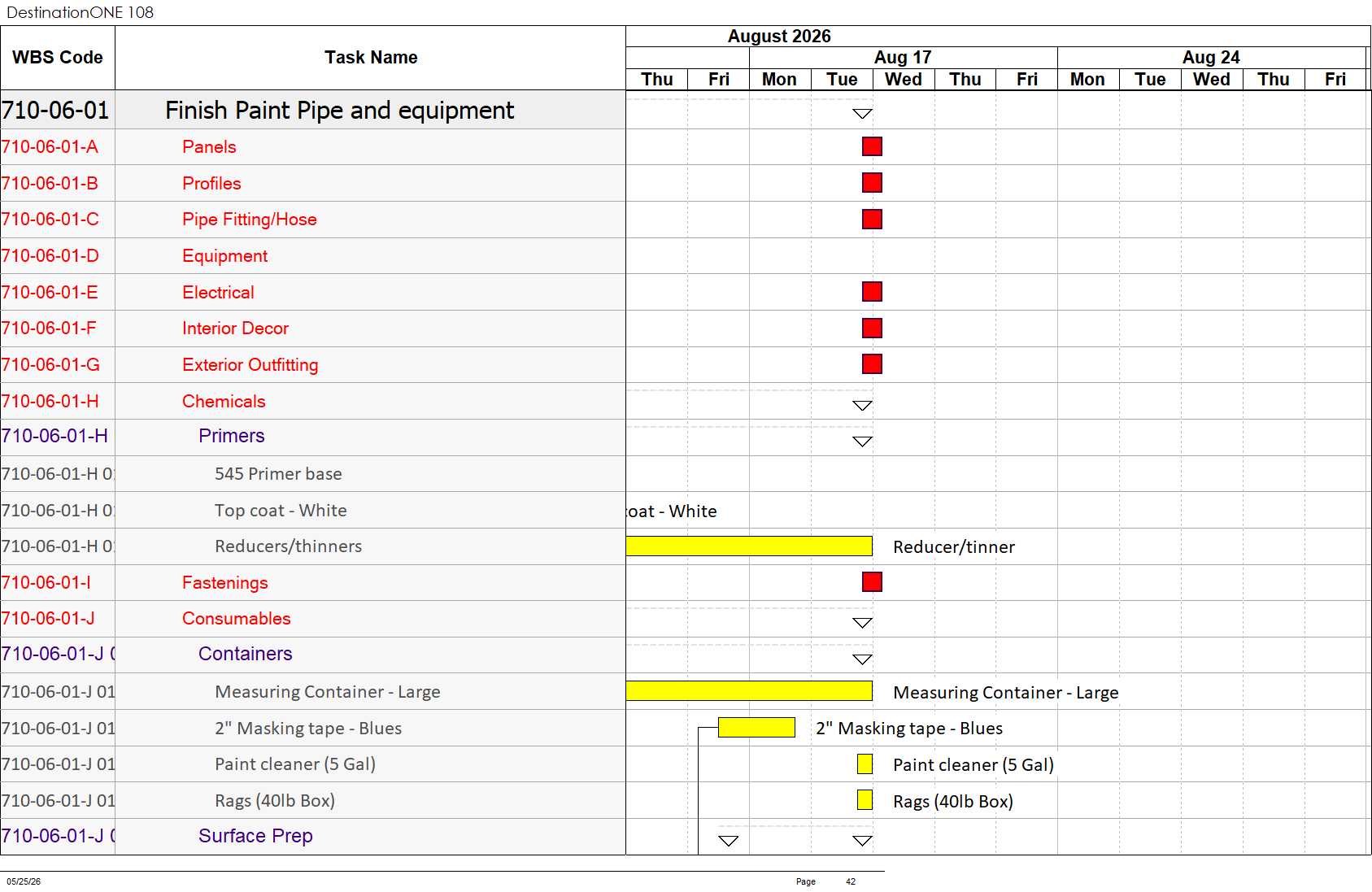Image resolution: width=1372 pixels, height=892 pixels.
Task: Click the red milestone marker for Exterior Outfitting
Action: pyautogui.click(x=872, y=364)
